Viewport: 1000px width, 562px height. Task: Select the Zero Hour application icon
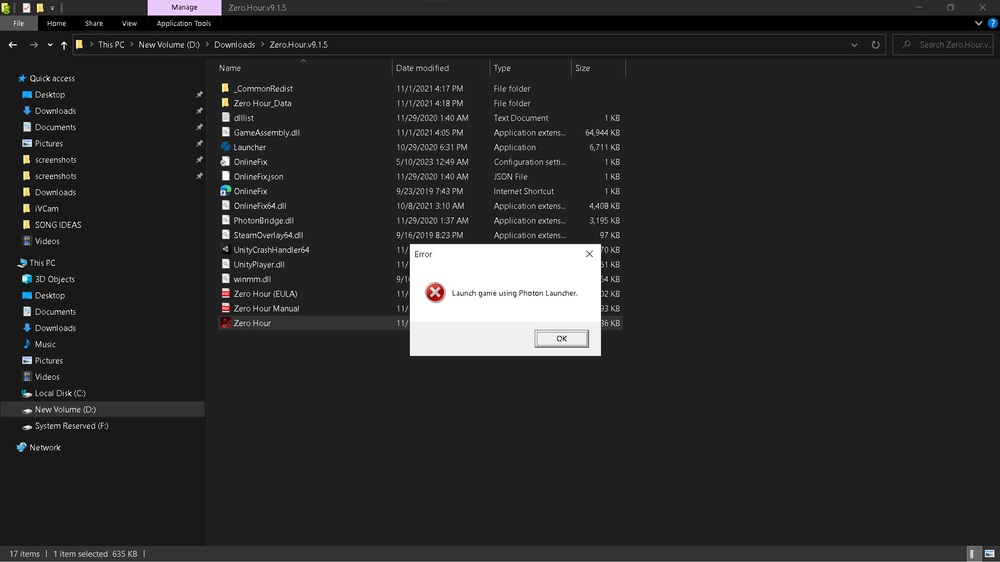pos(225,323)
